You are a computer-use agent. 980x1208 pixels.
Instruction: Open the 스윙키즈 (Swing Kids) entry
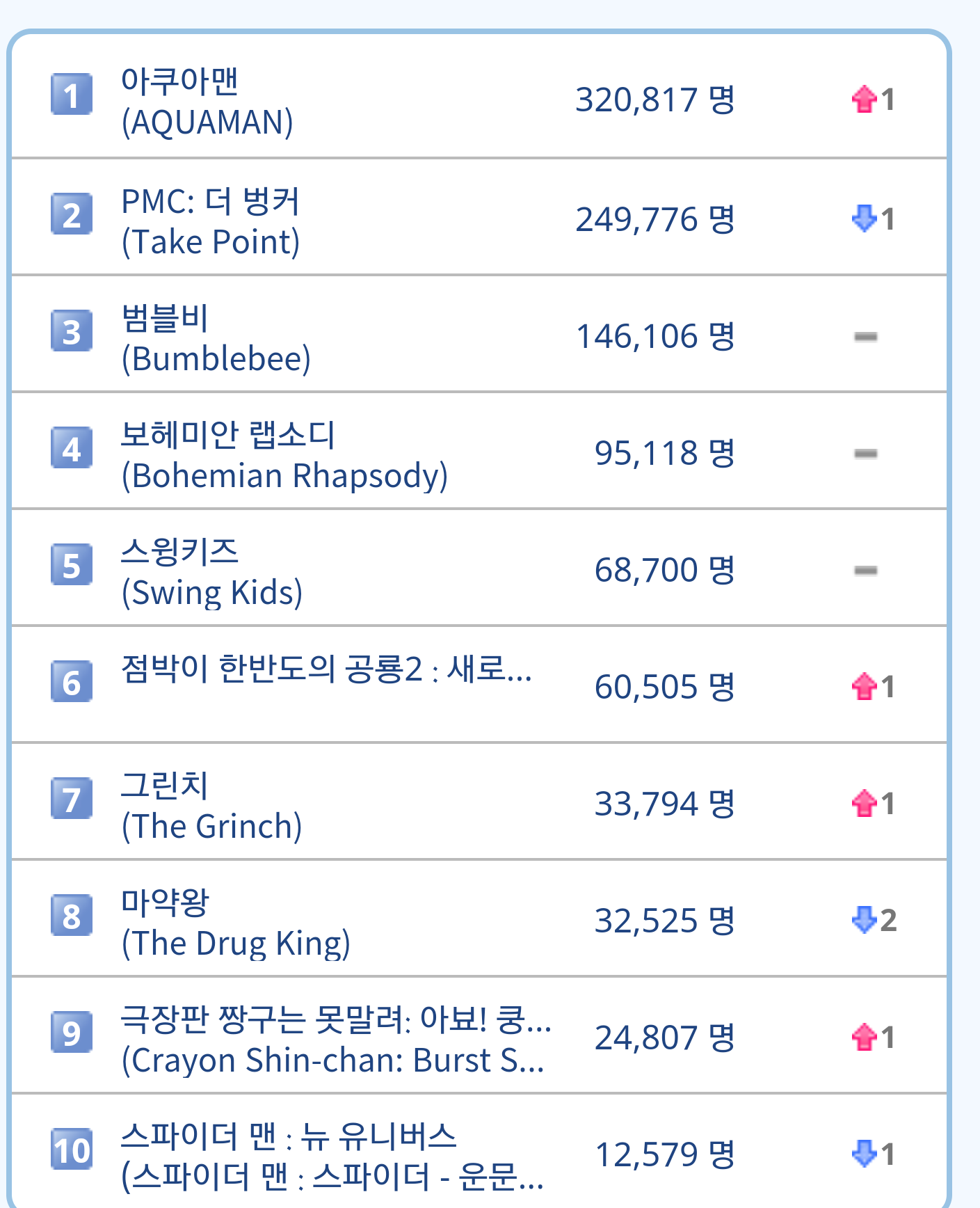(x=211, y=572)
